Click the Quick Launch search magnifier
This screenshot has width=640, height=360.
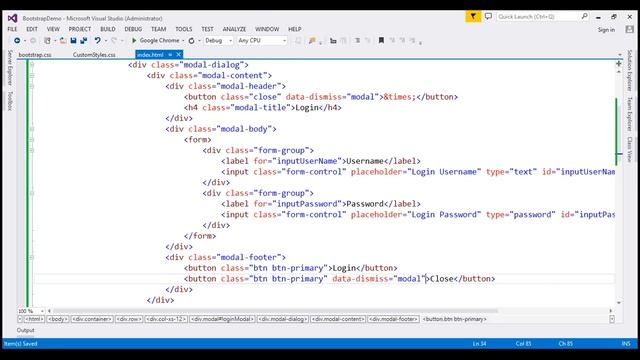click(x=584, y=16)
